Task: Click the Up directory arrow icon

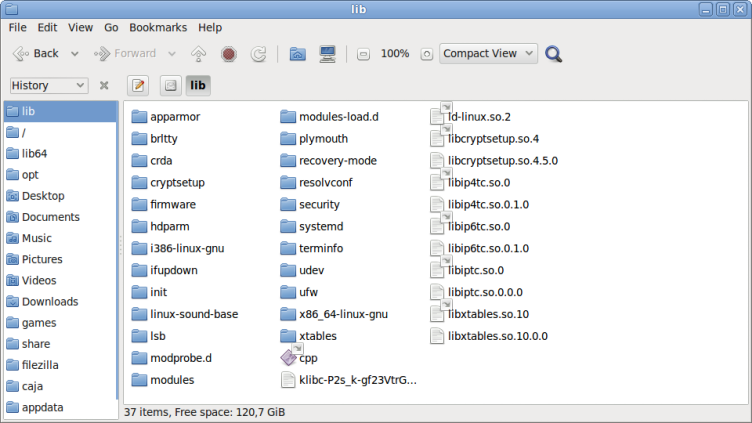Action: [198, 54]
